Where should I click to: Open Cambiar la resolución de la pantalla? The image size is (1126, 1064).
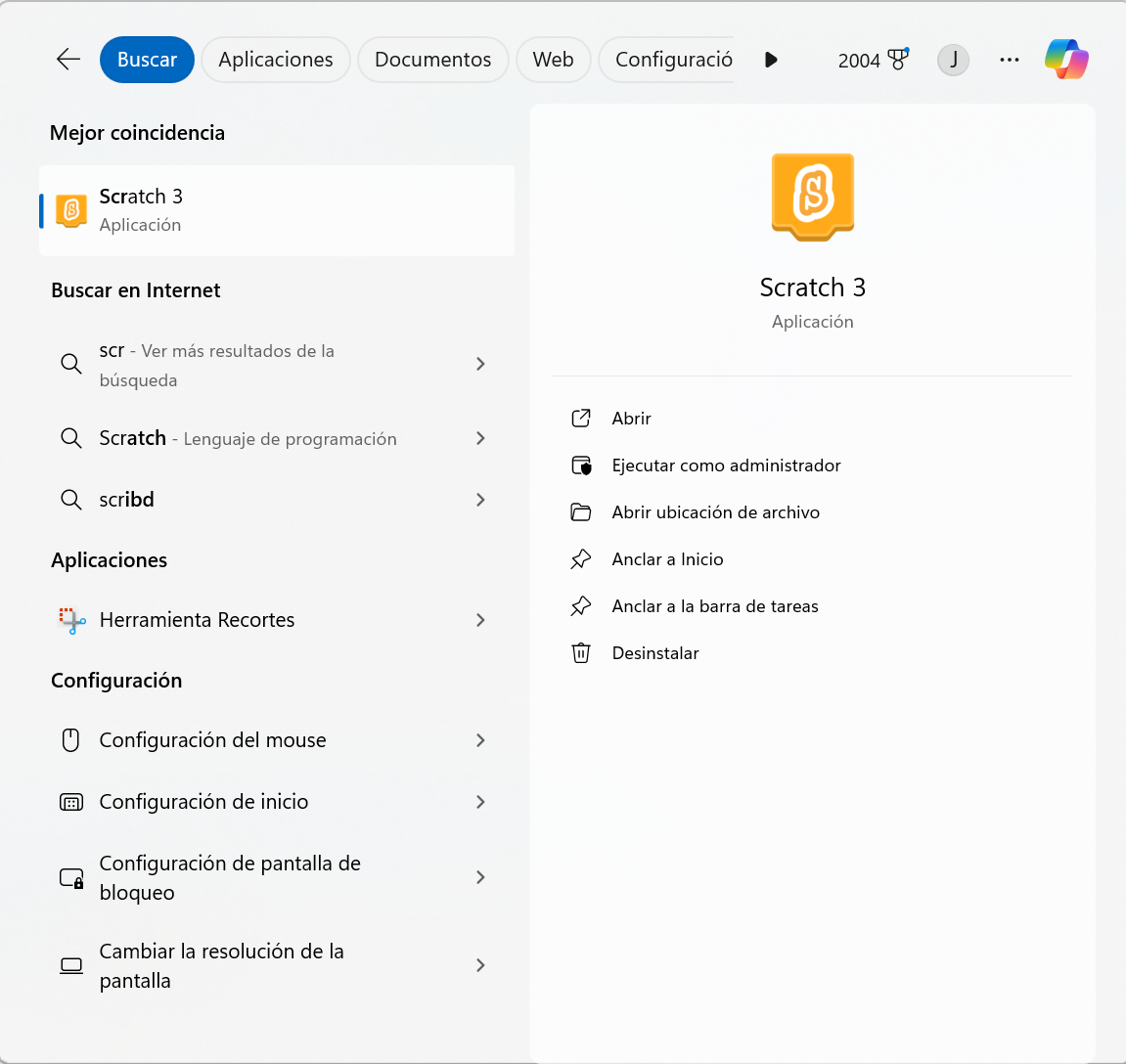click(x=277, y=965)
